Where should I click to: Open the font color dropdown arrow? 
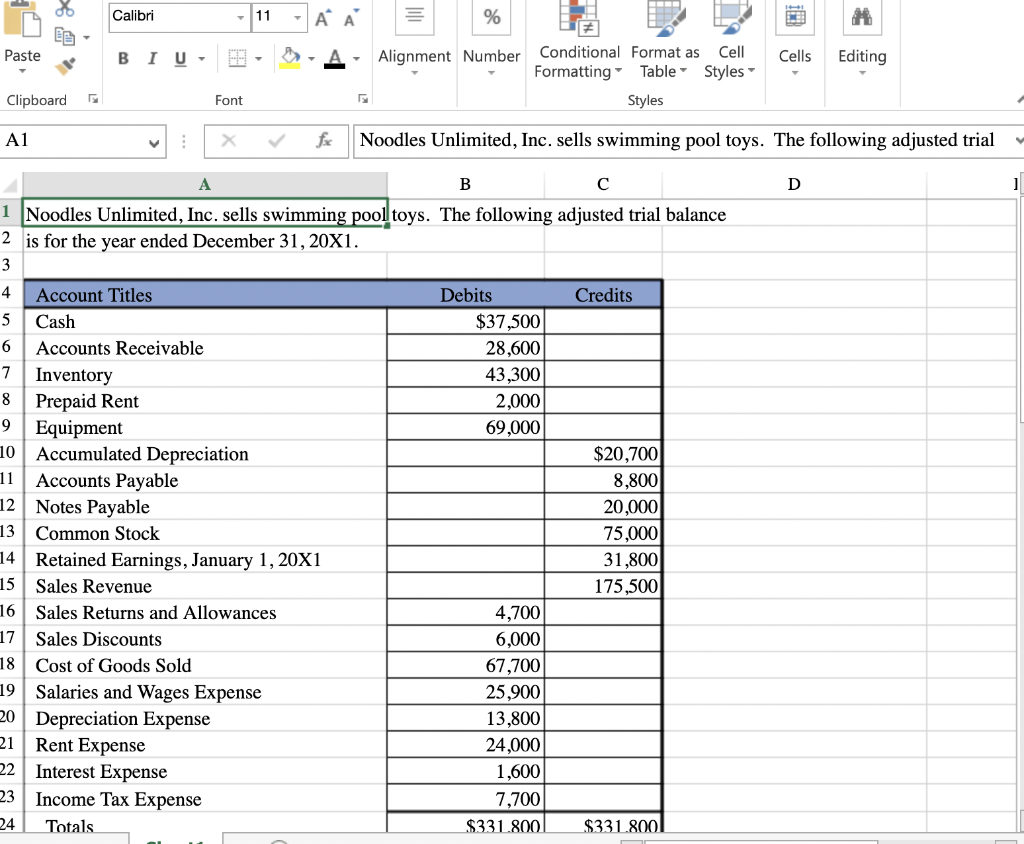tap(356, 59)
